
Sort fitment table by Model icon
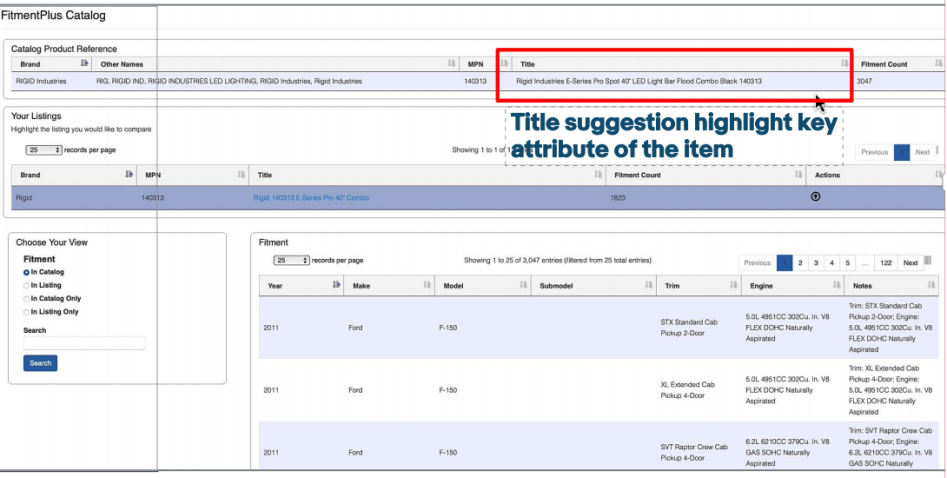pos(524,285)
